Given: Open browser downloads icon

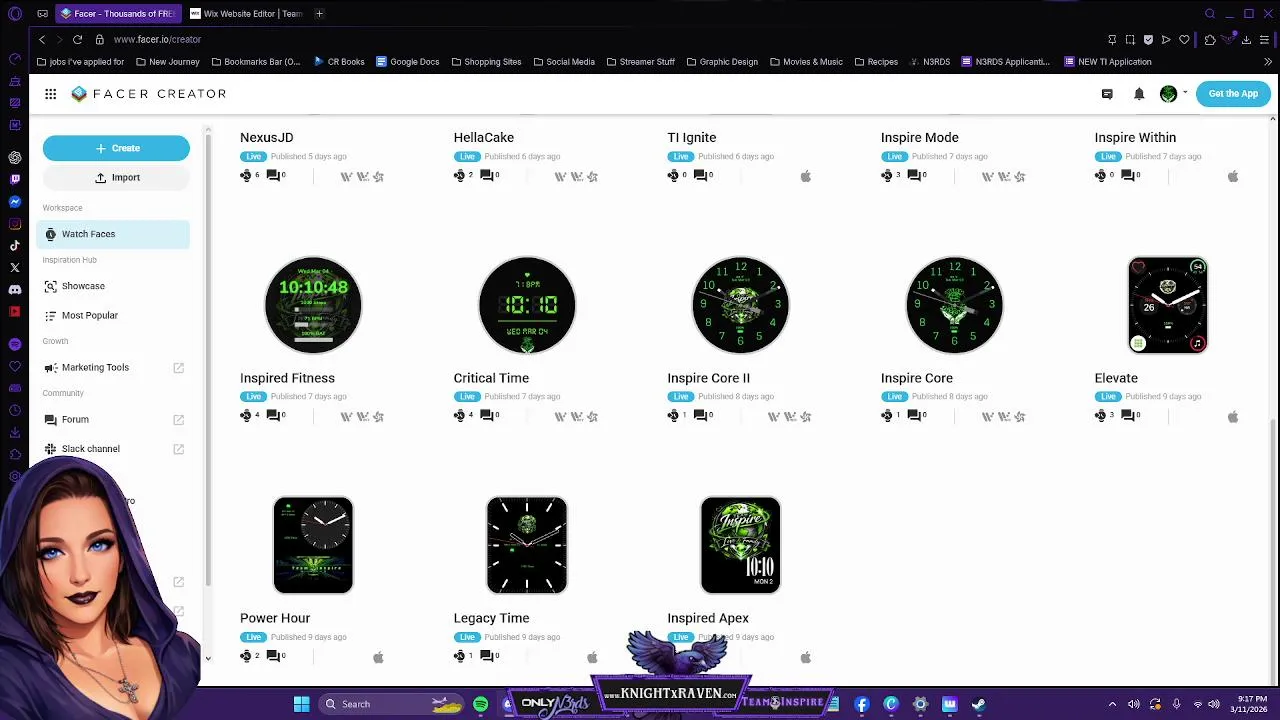Looking at the screenshot, I should 1246,39.
